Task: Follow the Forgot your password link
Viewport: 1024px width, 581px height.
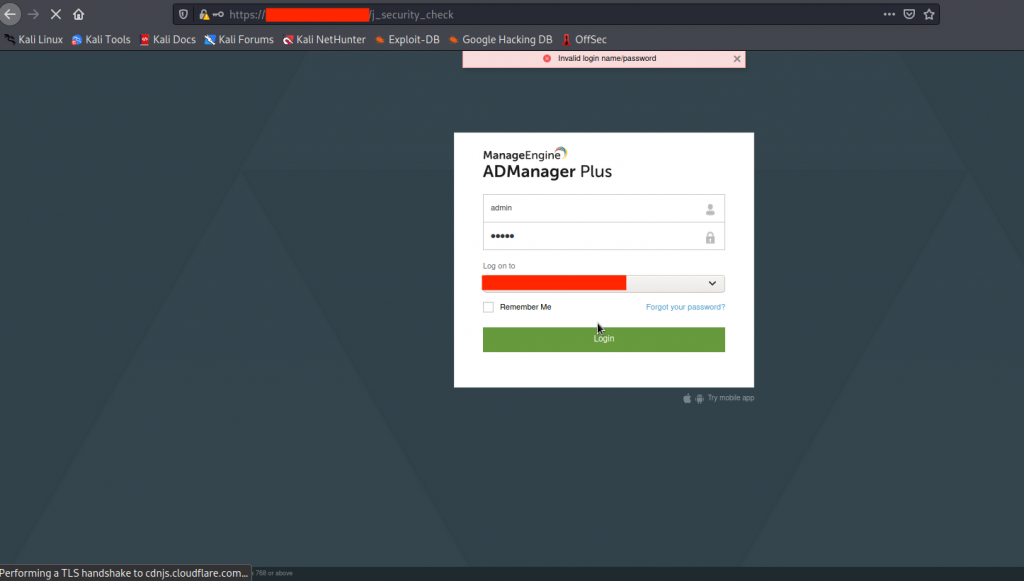Action: tap(685, 307)
